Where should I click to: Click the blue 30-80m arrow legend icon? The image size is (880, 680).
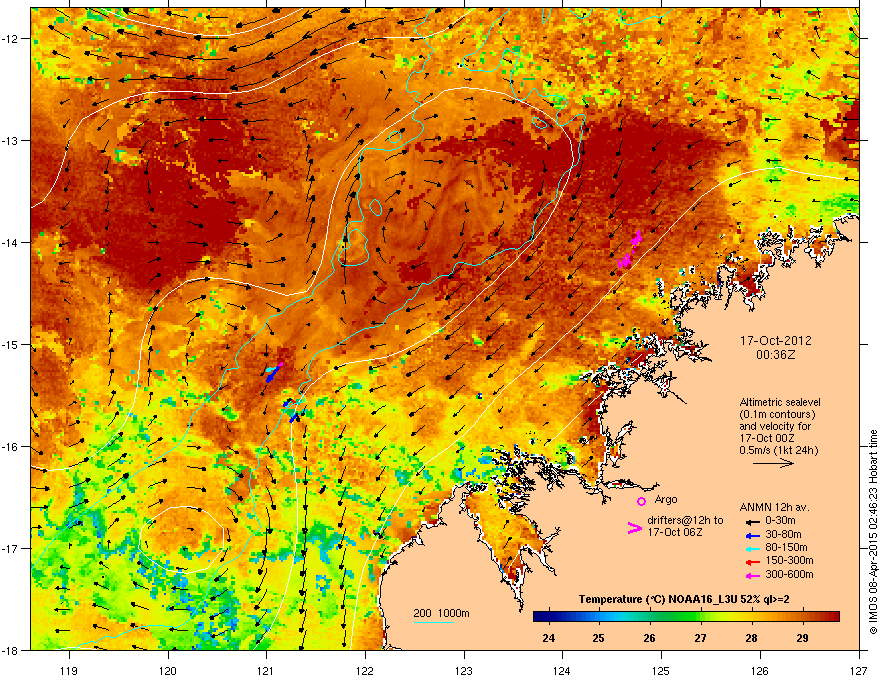pos(752,535)
